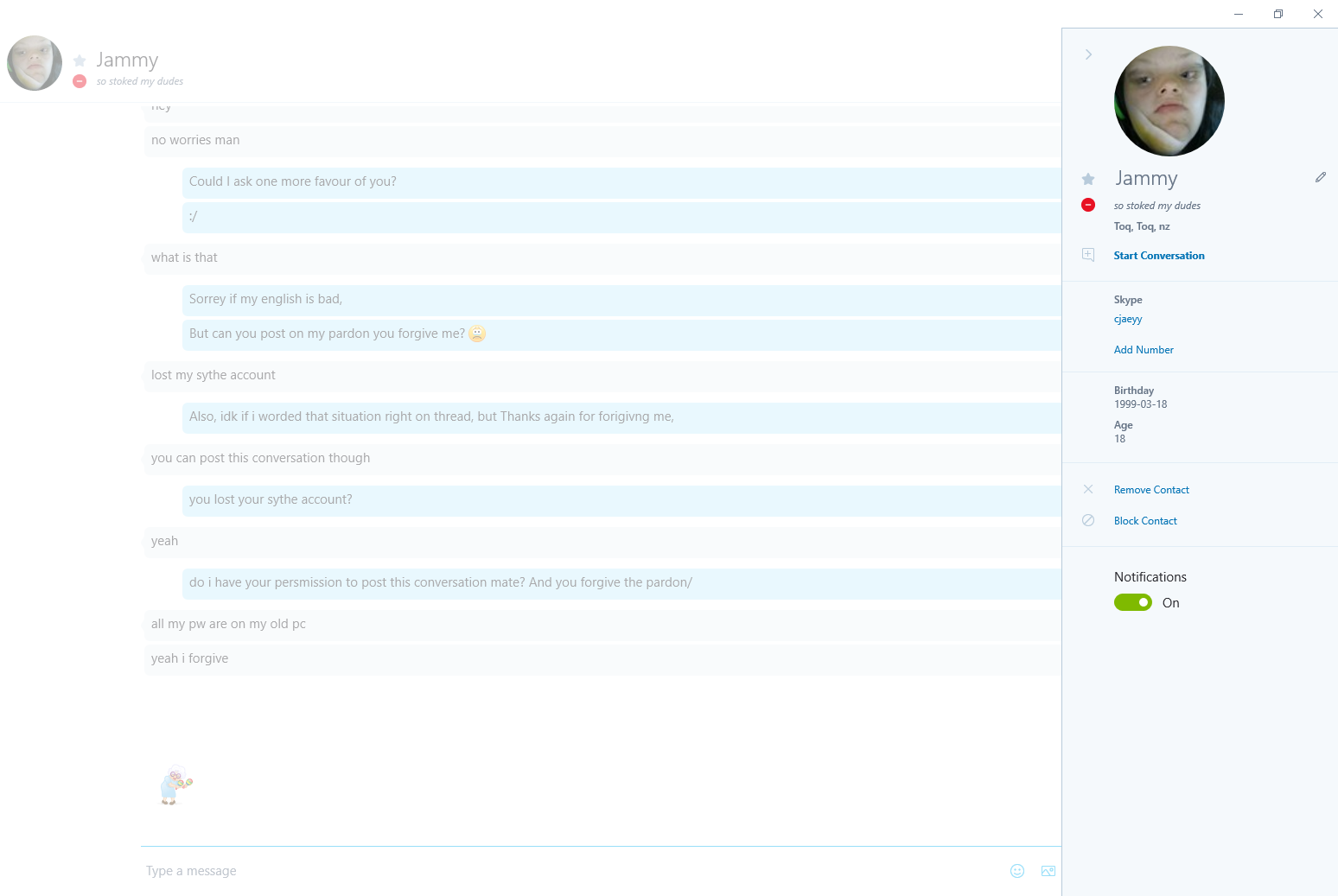Select the ':/' message bubble
The image size is (1338, 896).
point(621,216)
